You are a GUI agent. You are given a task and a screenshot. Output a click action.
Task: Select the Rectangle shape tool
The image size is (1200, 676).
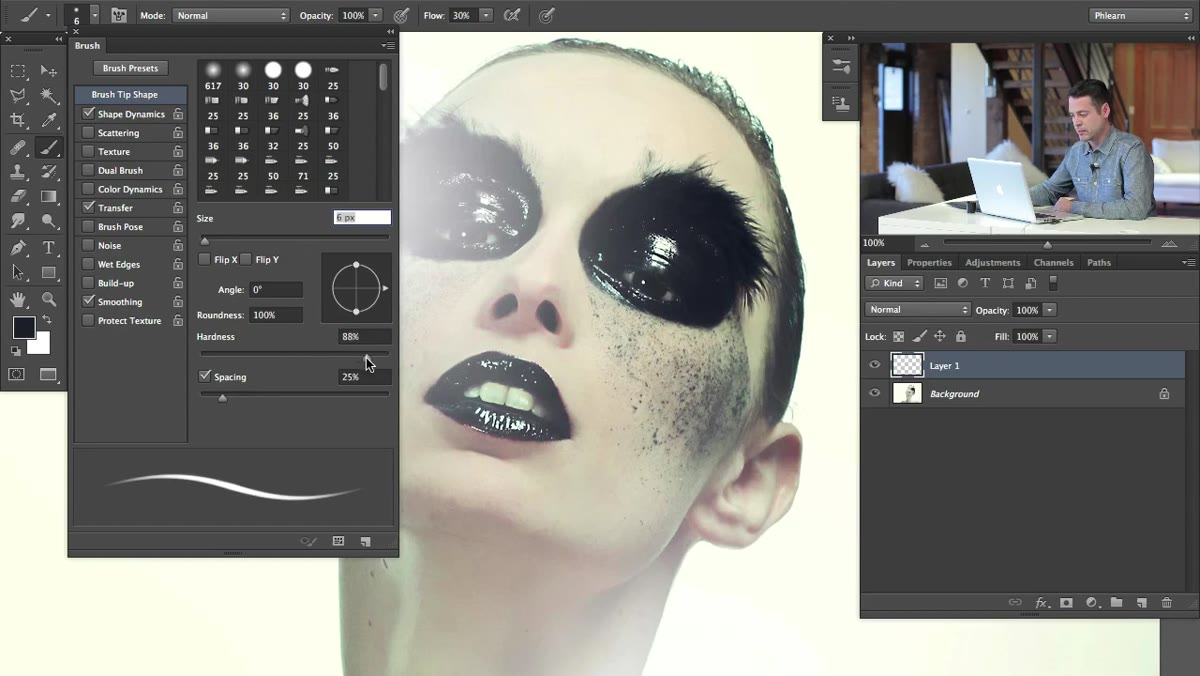[48, 272]
